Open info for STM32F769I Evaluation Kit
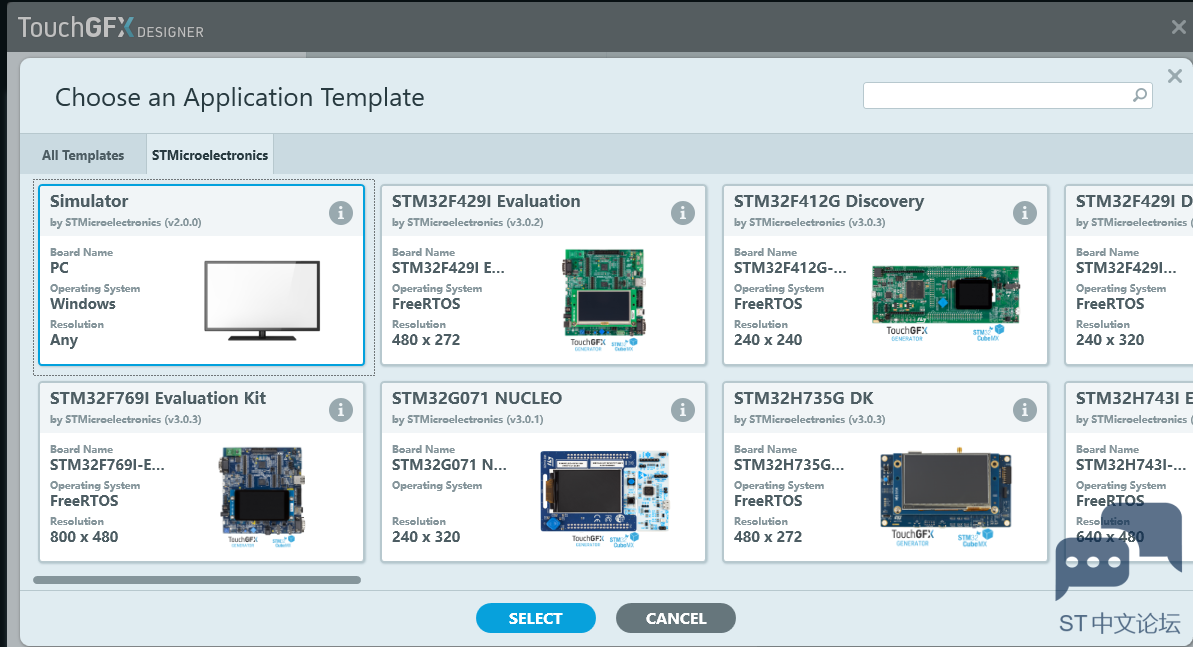Viewport: 1193px width, 647px height. coord(341,410)
